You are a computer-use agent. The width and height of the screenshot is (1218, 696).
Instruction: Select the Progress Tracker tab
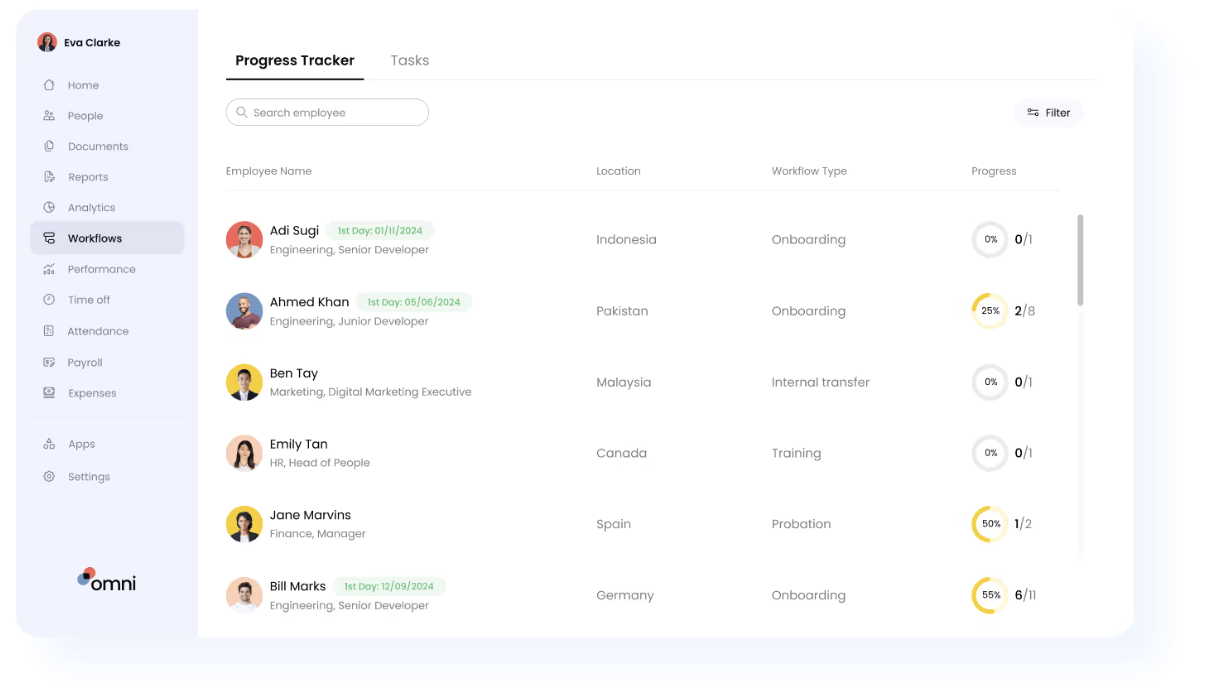[295, 61]
